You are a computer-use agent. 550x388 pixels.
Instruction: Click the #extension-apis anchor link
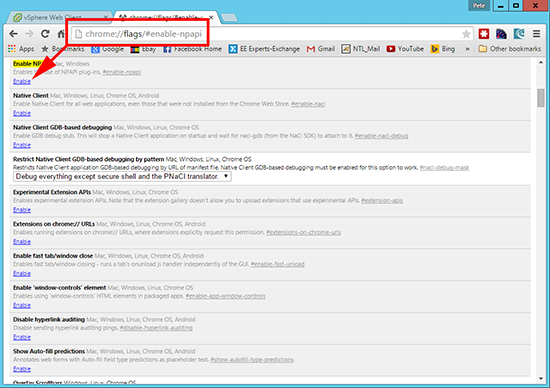point(382,201)
